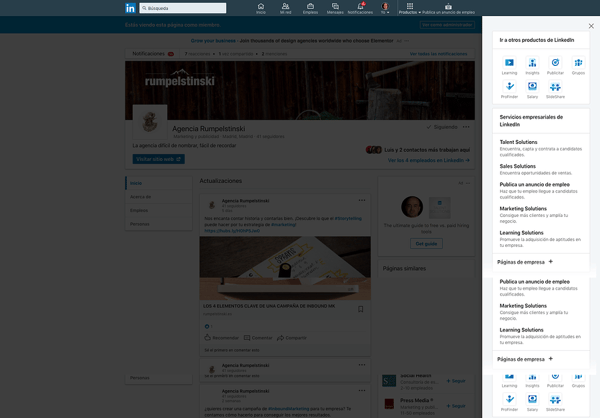Select the Empleos tab in the left sidebar
The image size is (600, 418).
(x=158, y=210)
